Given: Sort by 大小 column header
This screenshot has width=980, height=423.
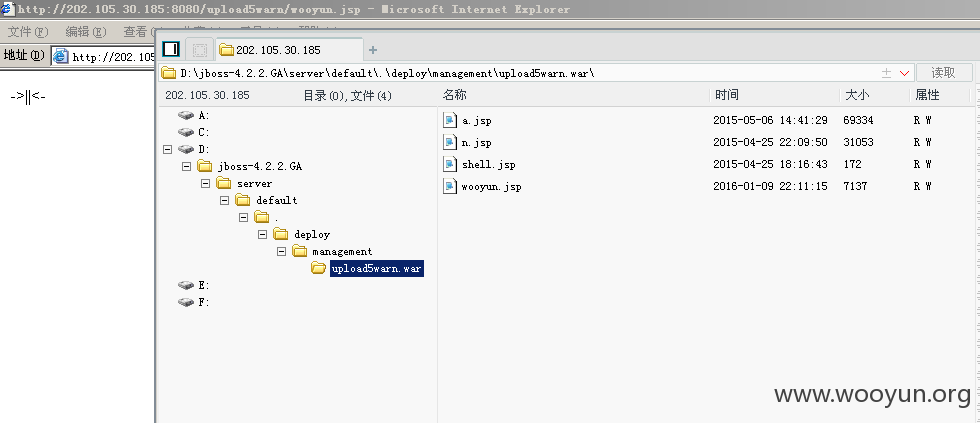Looking at the screenshot, I should click(x=857, y=95).
